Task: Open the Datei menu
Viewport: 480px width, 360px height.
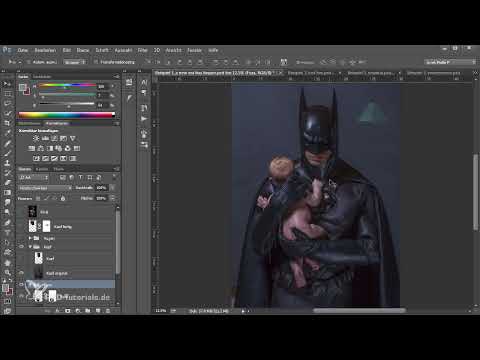Action: (22, 50)
